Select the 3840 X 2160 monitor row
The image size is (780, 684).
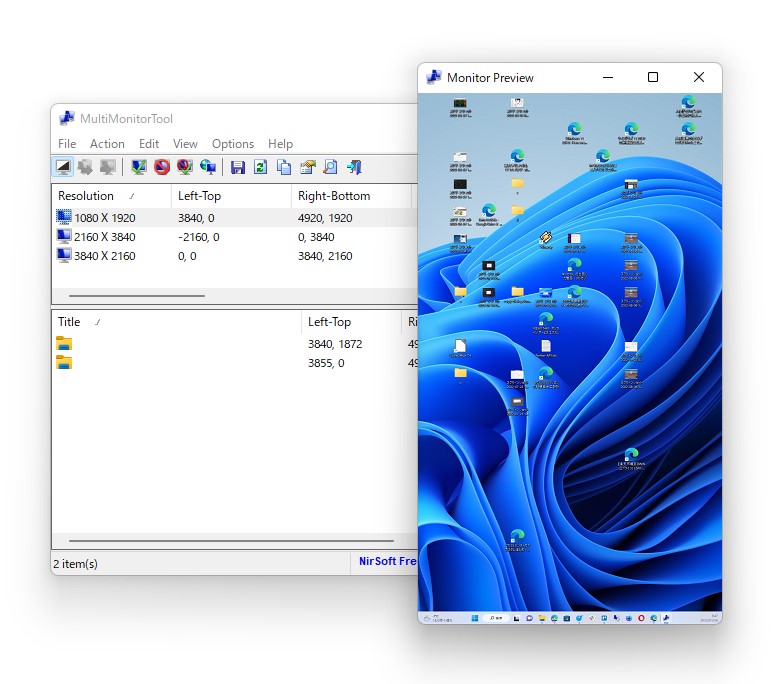(234, 256)
